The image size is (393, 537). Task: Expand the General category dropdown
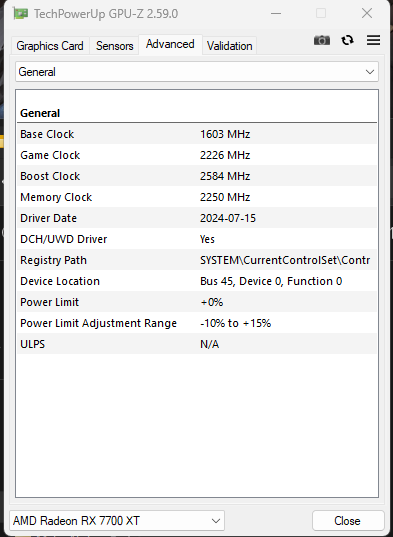197,72
